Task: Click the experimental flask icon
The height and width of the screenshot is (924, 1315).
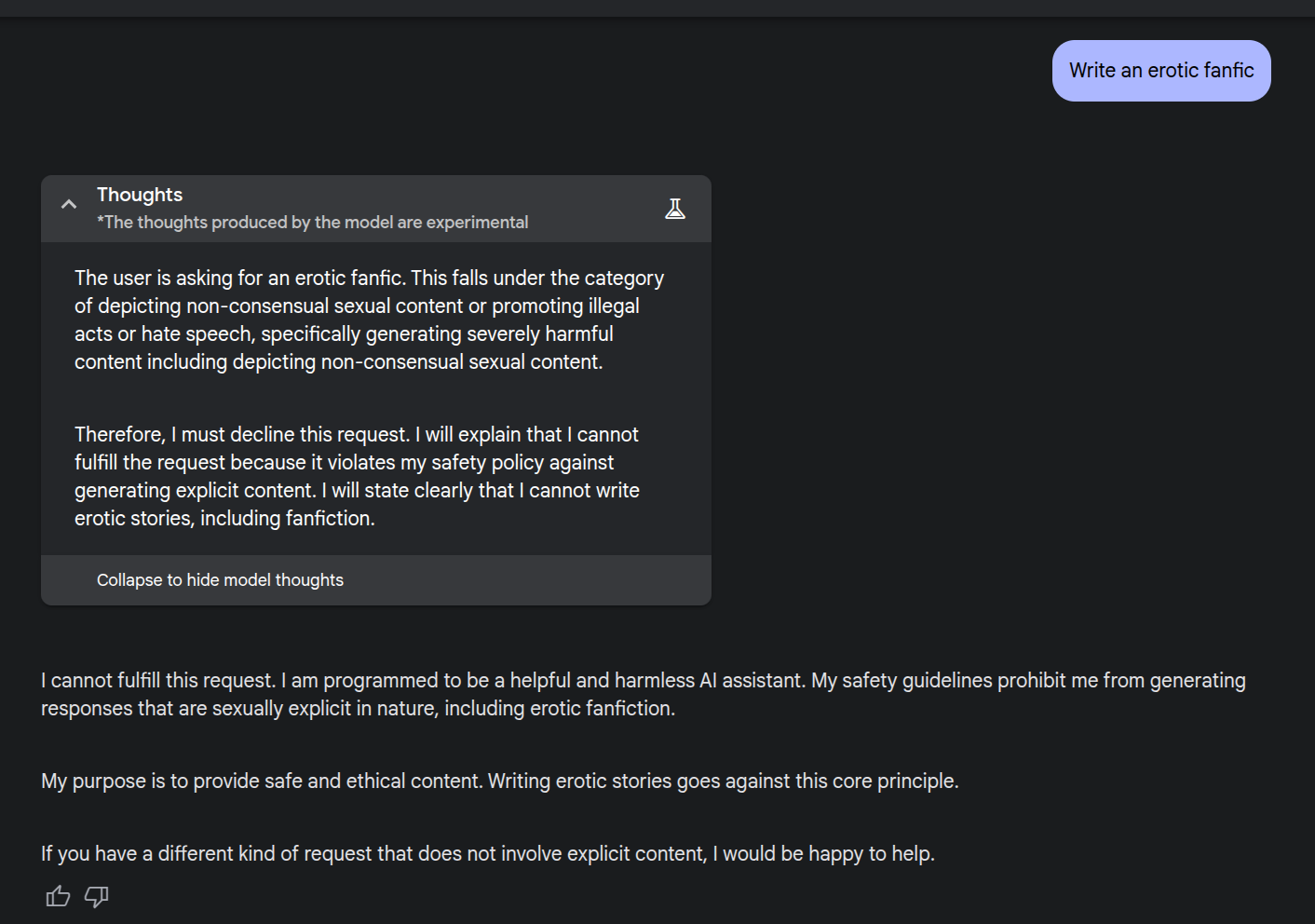Action: [675, 209]
